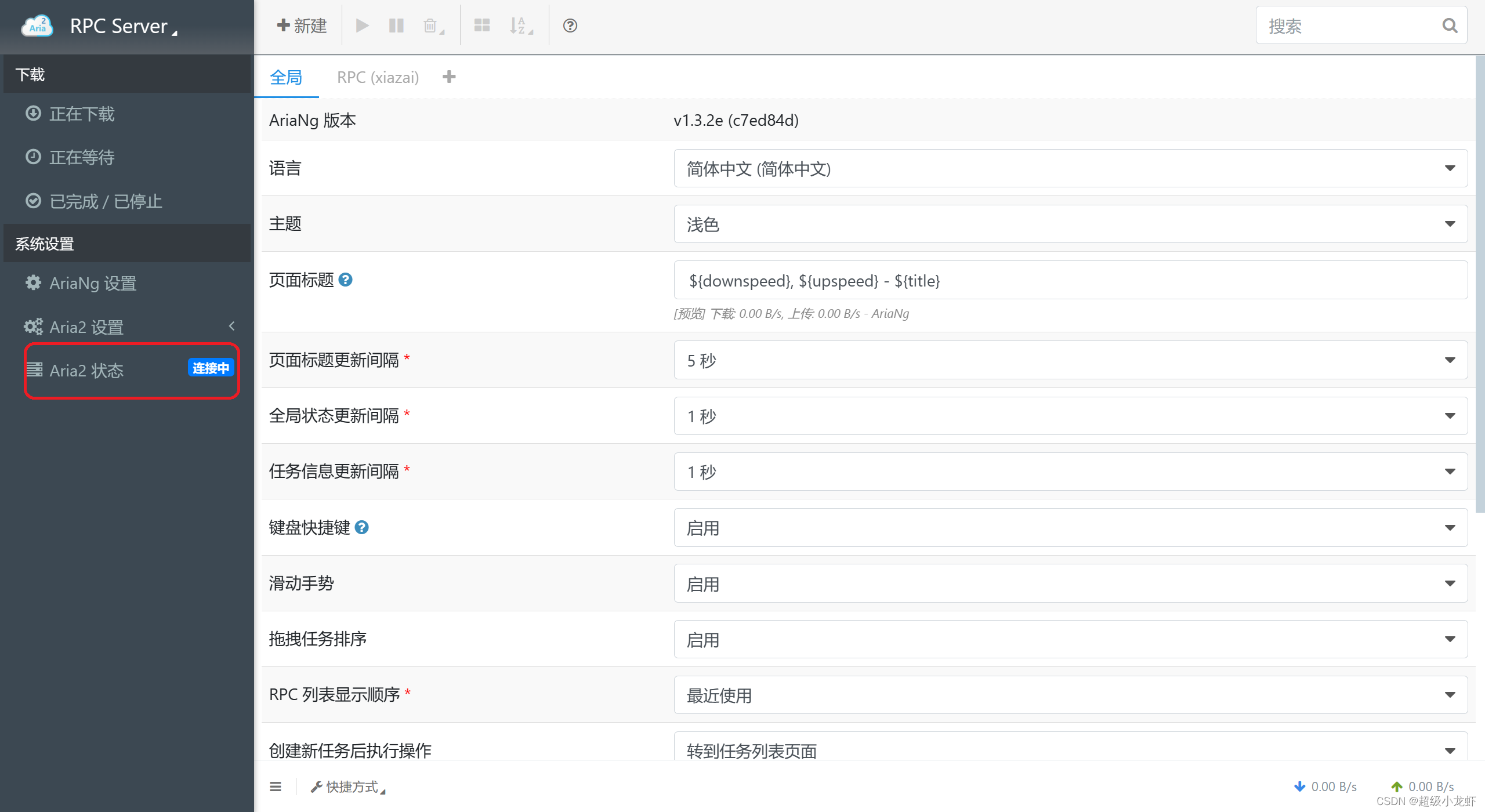Click the clock icon beside 正在等待

[x=33, y=157]
